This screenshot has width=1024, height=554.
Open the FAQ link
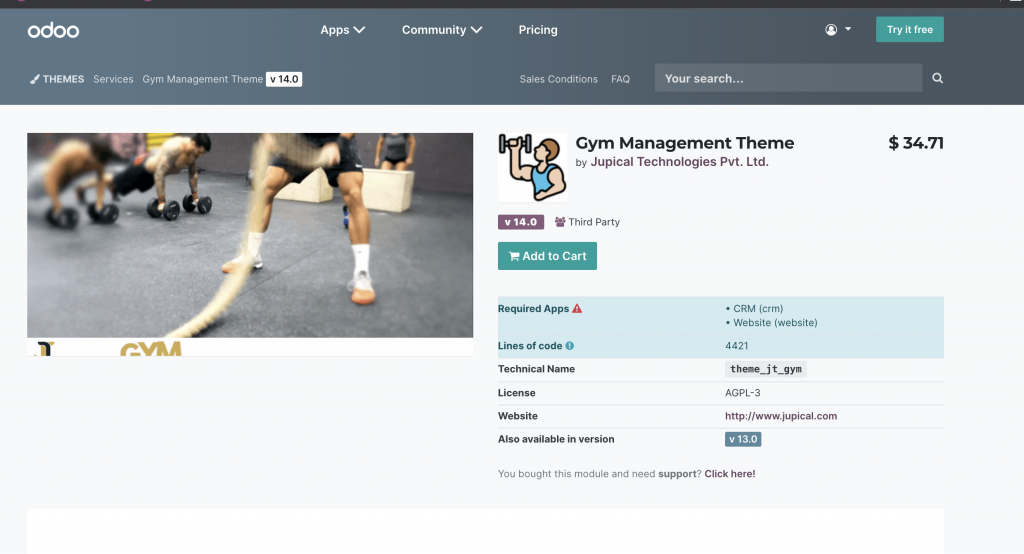coord(620,79)
